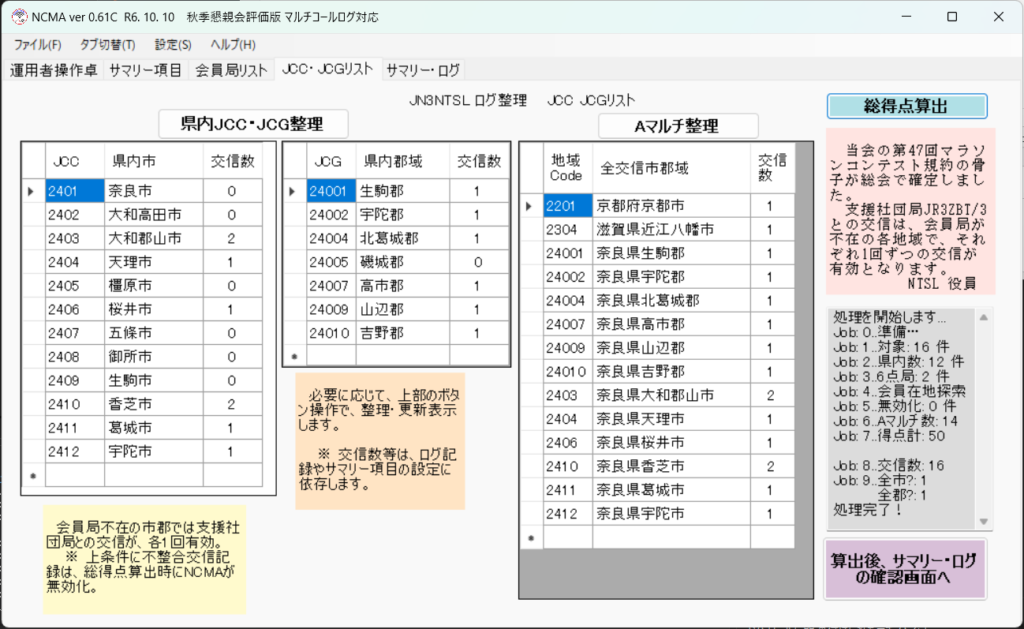Screen dimensions: 1024x629
Task: Click the Aマルチ整理 button
Action: [x=677, y=127]
